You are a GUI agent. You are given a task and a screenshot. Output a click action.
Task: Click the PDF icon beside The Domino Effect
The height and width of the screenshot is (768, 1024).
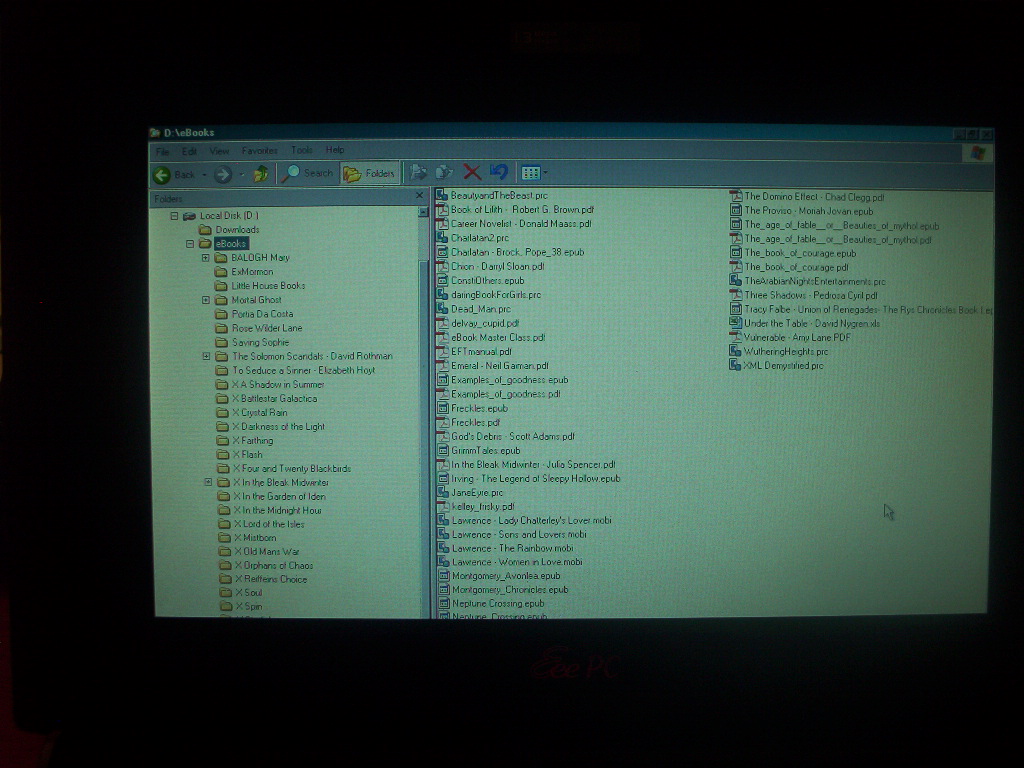click(736, 197)
